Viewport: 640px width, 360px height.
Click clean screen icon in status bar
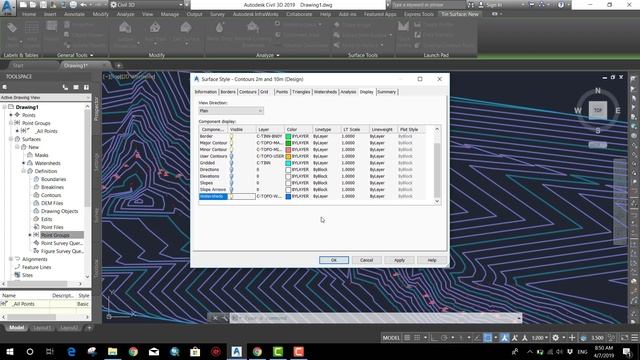624,338
